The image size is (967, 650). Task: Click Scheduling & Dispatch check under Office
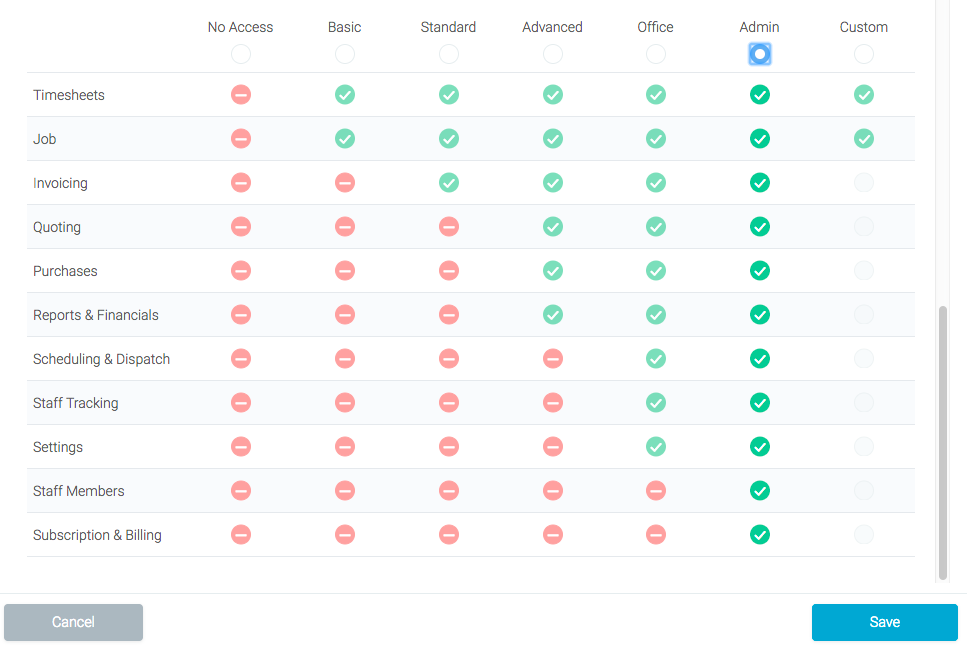tap(656, 358)
